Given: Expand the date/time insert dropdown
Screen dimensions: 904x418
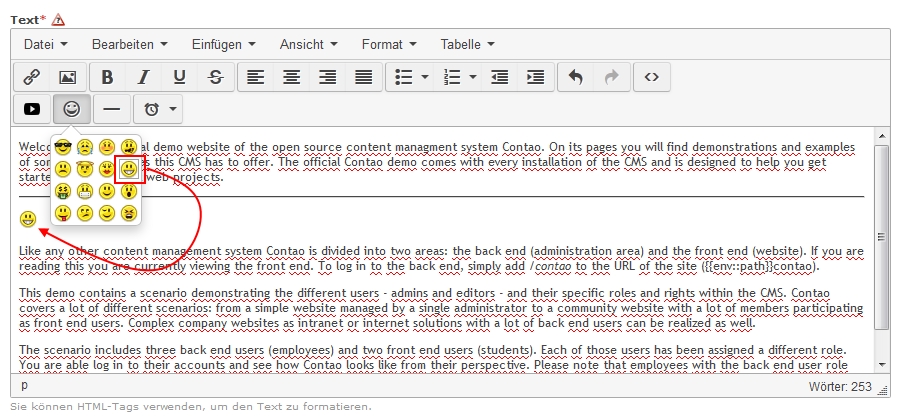Looking at the screenshot, I should (x=174, y=109).
